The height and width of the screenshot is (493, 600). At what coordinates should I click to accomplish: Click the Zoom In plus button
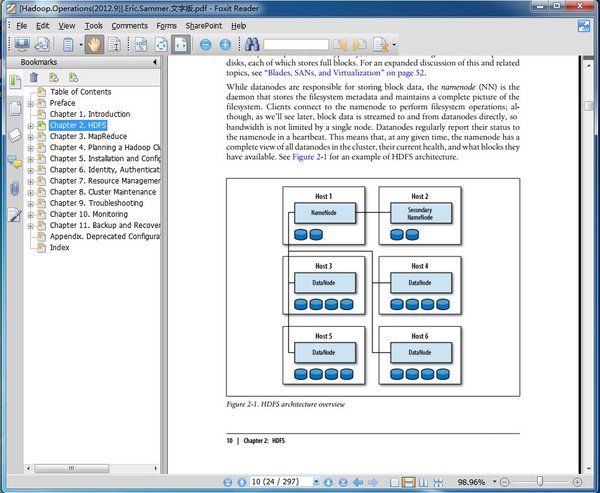tap(225, 44)
